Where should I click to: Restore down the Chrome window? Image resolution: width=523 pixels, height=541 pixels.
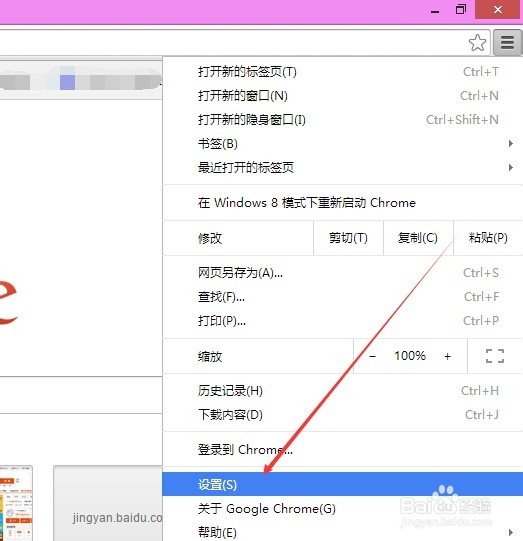(461, 10)
